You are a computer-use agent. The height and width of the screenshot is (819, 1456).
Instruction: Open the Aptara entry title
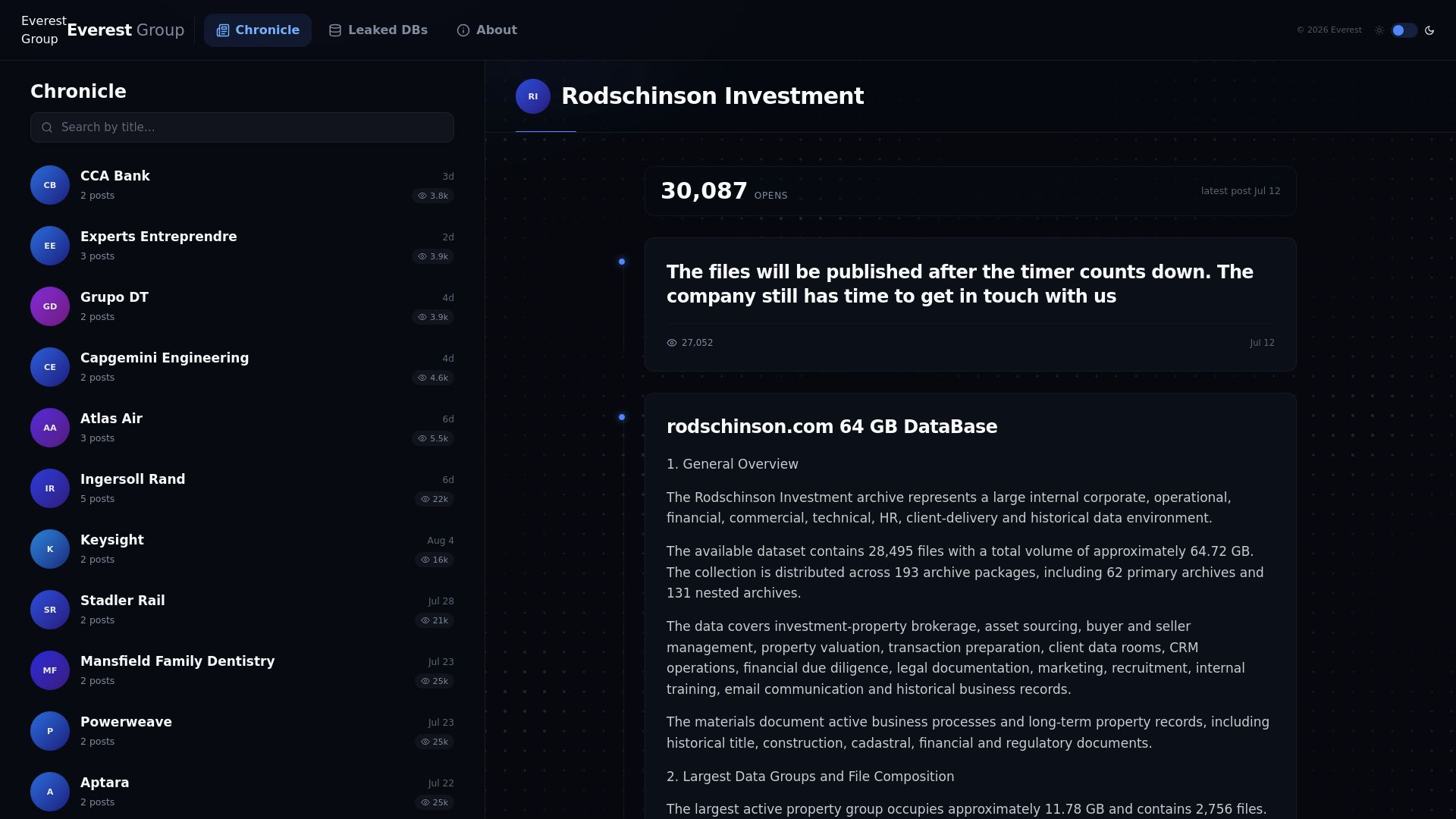click(105, 783)
